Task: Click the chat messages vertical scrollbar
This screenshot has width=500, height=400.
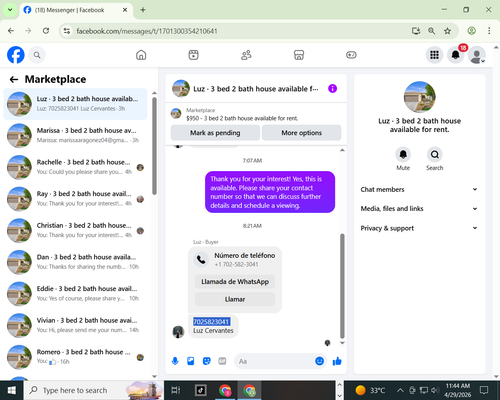Action: point(342,286)
